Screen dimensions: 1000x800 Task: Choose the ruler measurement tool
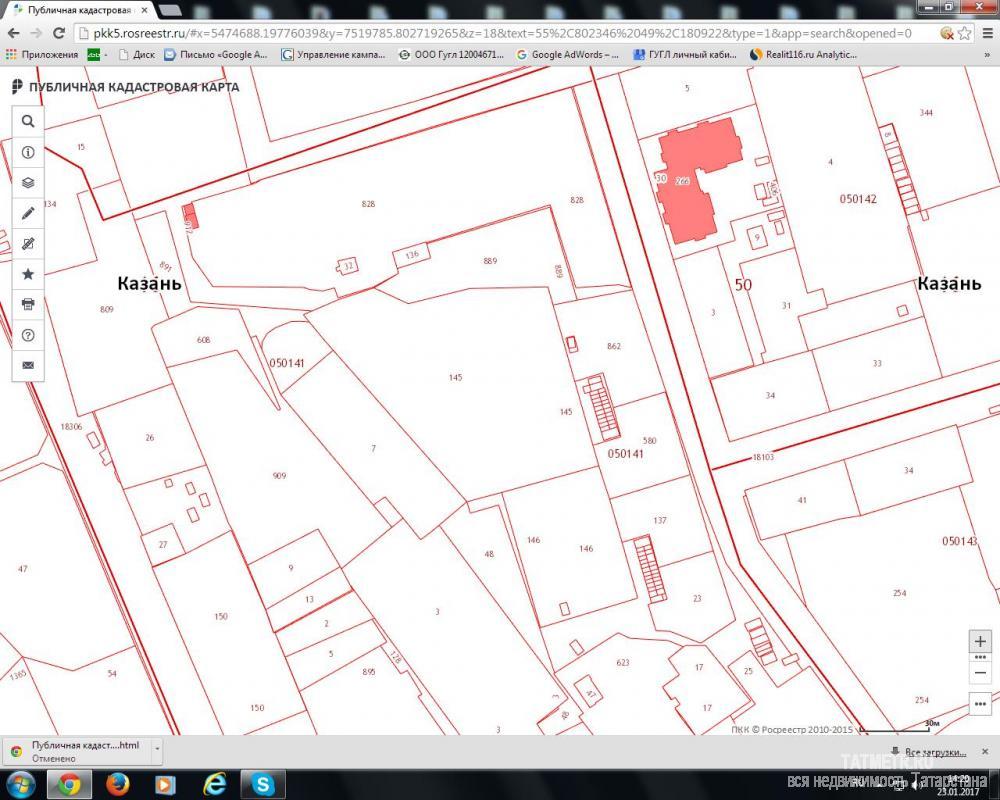pos(27,244)
